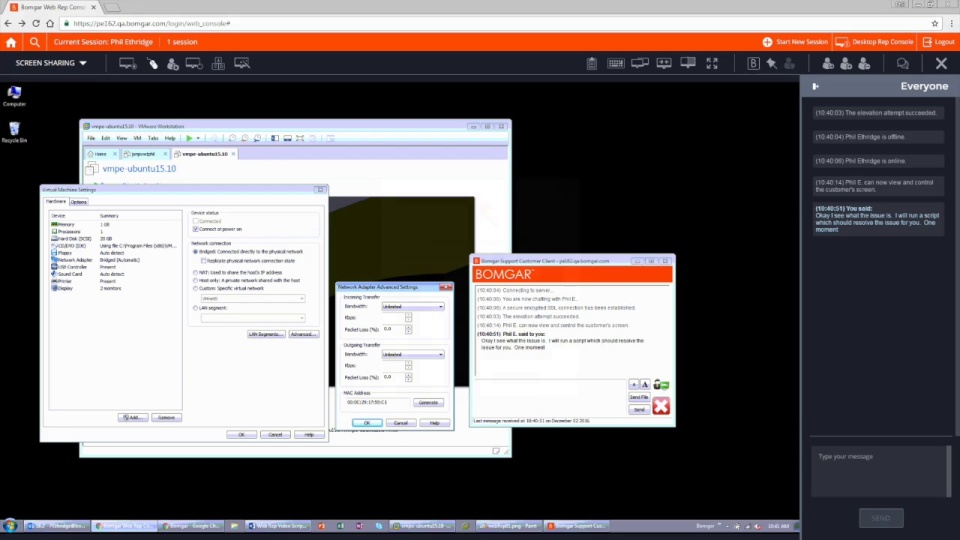Click the B boxed icon in toolbar
Screen dimensions: 960x540
click(753, 64)
